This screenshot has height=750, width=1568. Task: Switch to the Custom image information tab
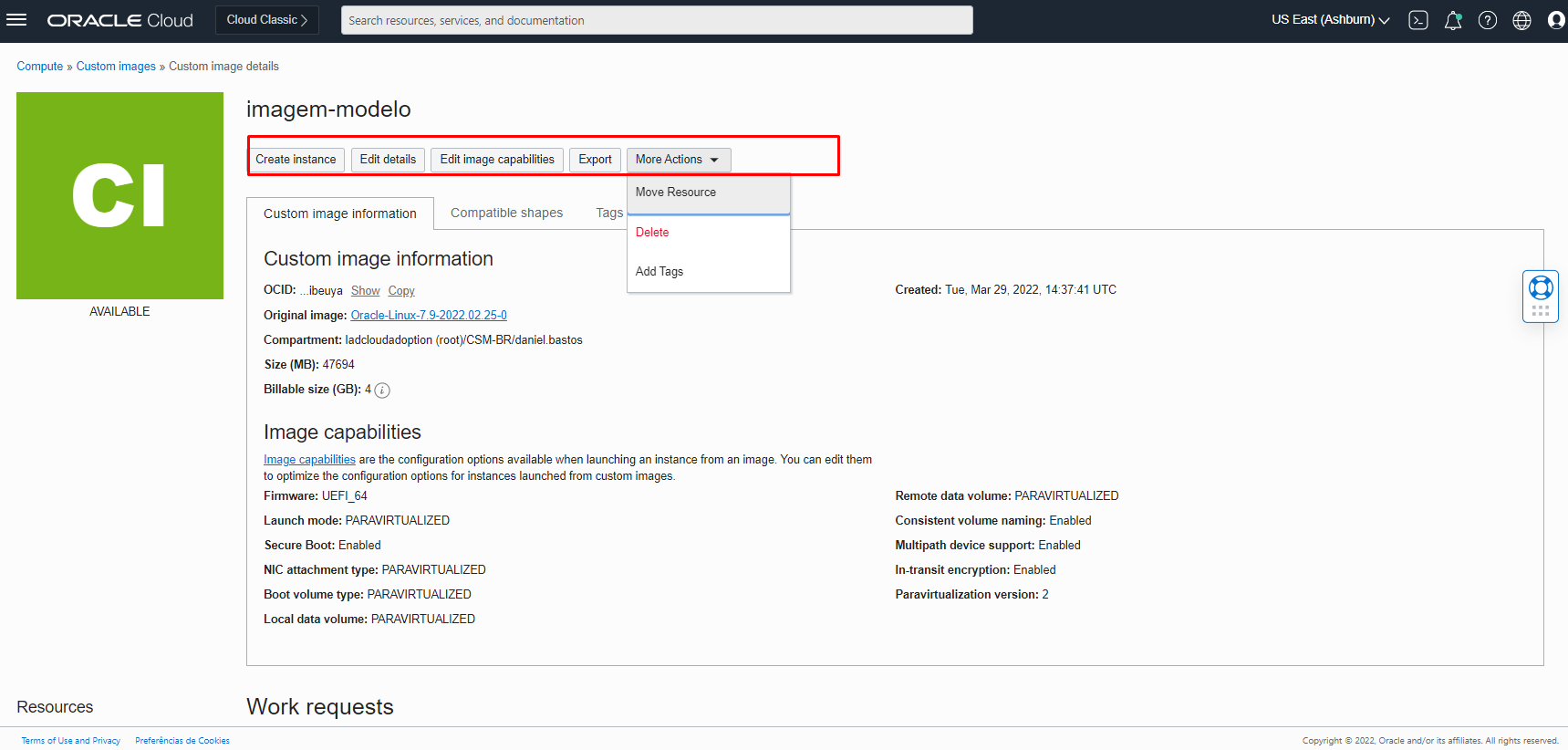[x=340, y=214]
